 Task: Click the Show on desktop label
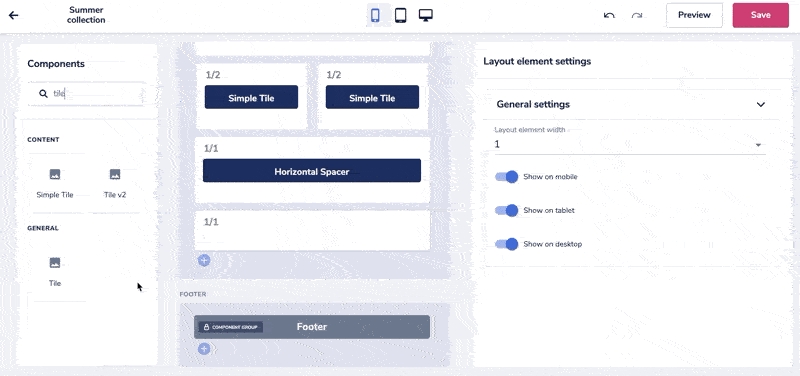pyautogui.click(x=553, y=244)
